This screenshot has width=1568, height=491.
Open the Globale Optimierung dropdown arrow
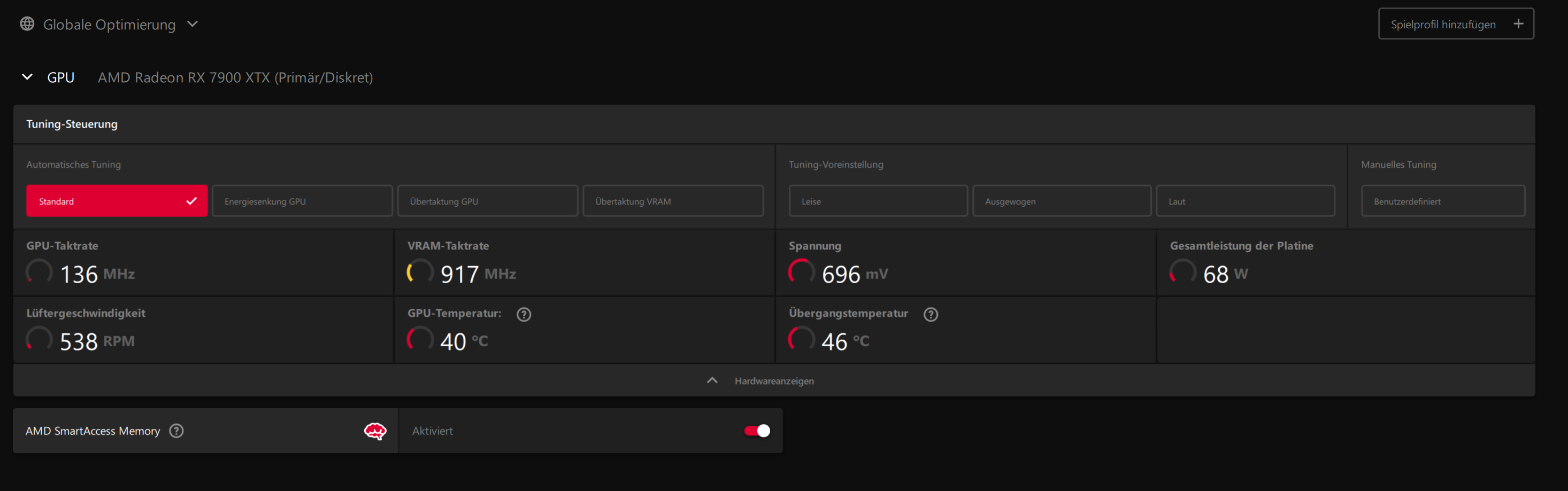coord(193,25)
